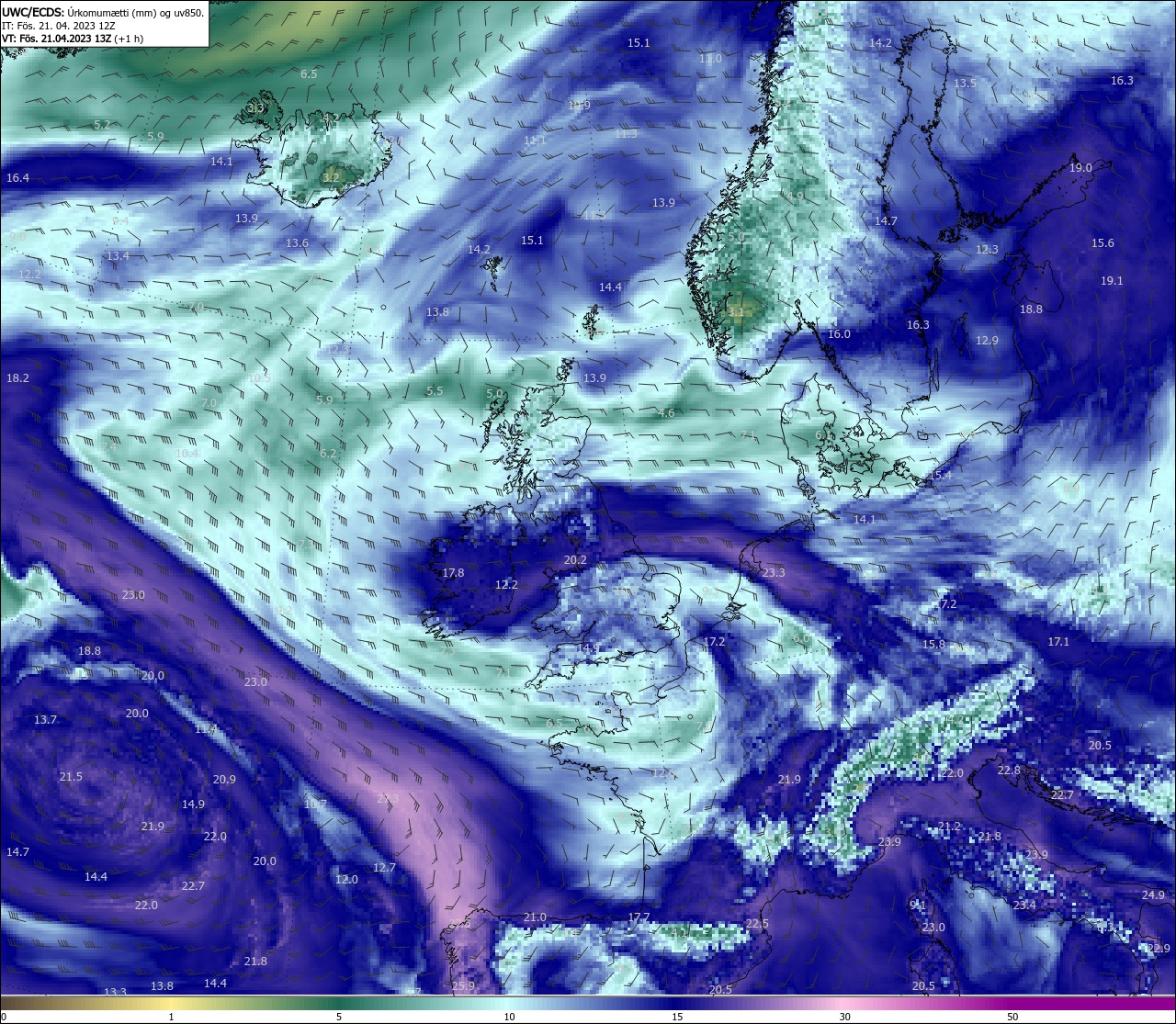Click the color scale tick label '50'
Viewport: 1176px width, 1024px height.
coord(1012,1017)
